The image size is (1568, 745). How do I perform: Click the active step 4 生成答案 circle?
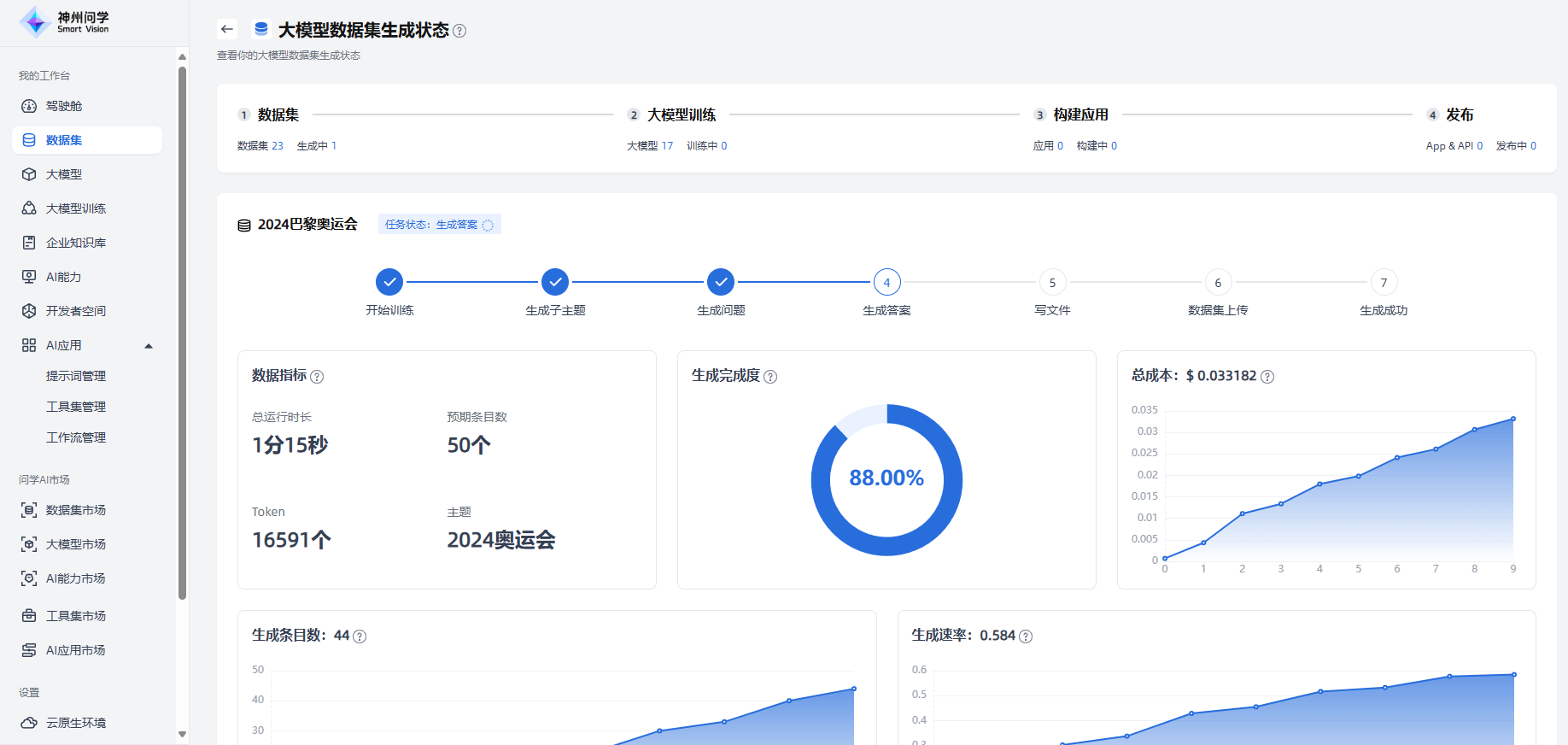(886, 282)
